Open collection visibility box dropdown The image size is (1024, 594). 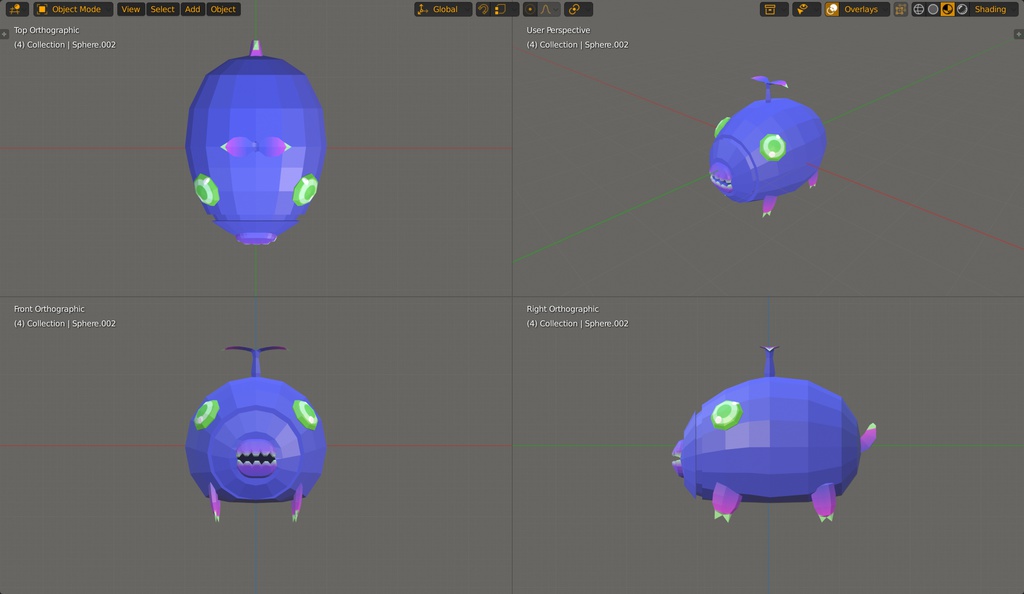(x=774, y=9)
